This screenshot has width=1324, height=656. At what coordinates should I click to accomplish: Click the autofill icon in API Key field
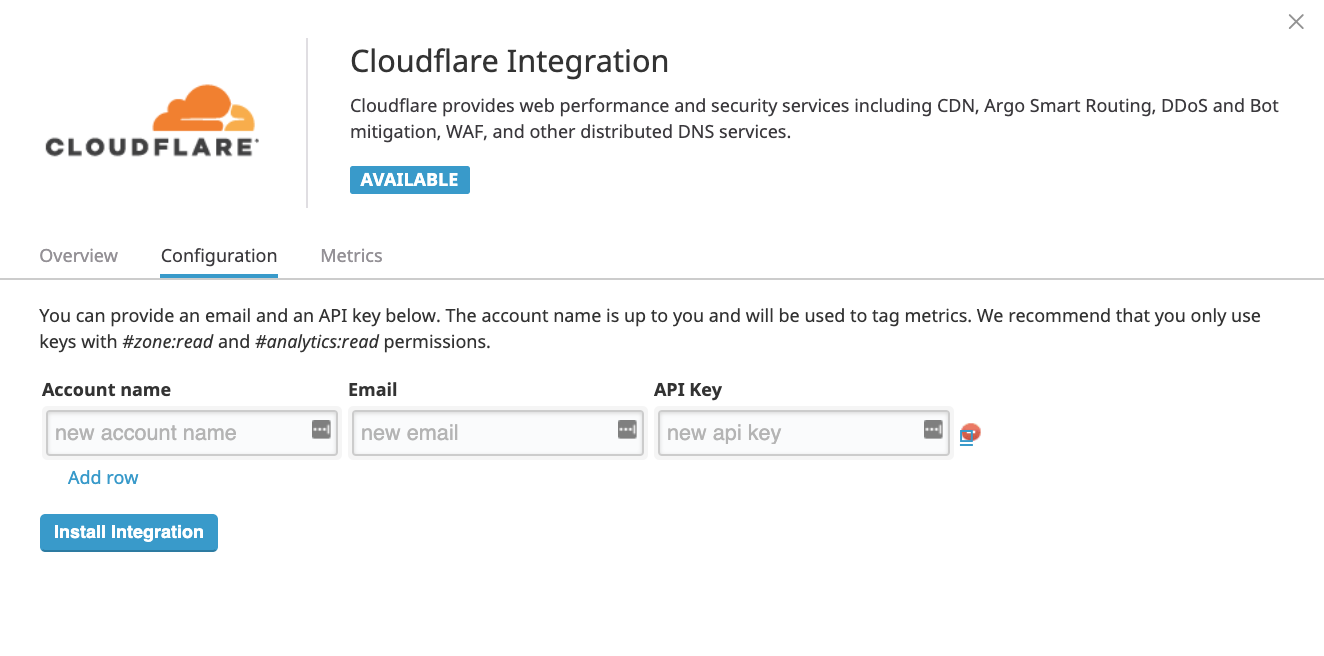932,429
